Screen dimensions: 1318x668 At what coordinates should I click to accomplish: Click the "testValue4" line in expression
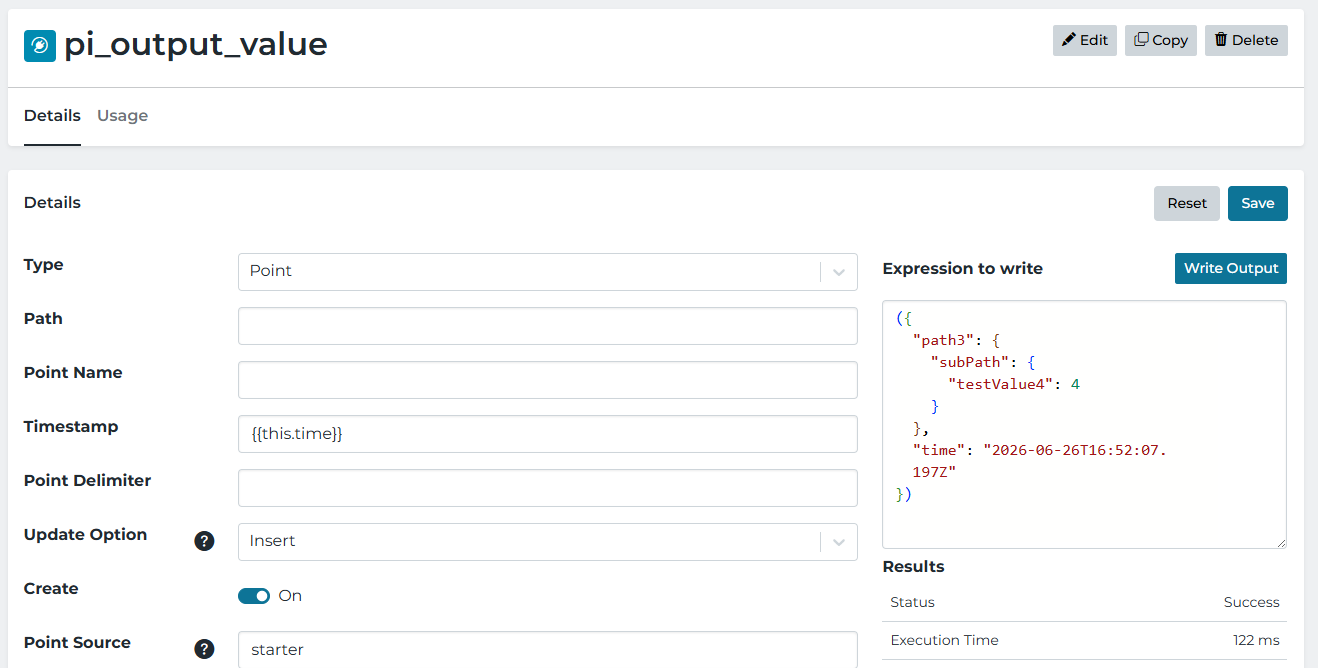[1014, 384]
